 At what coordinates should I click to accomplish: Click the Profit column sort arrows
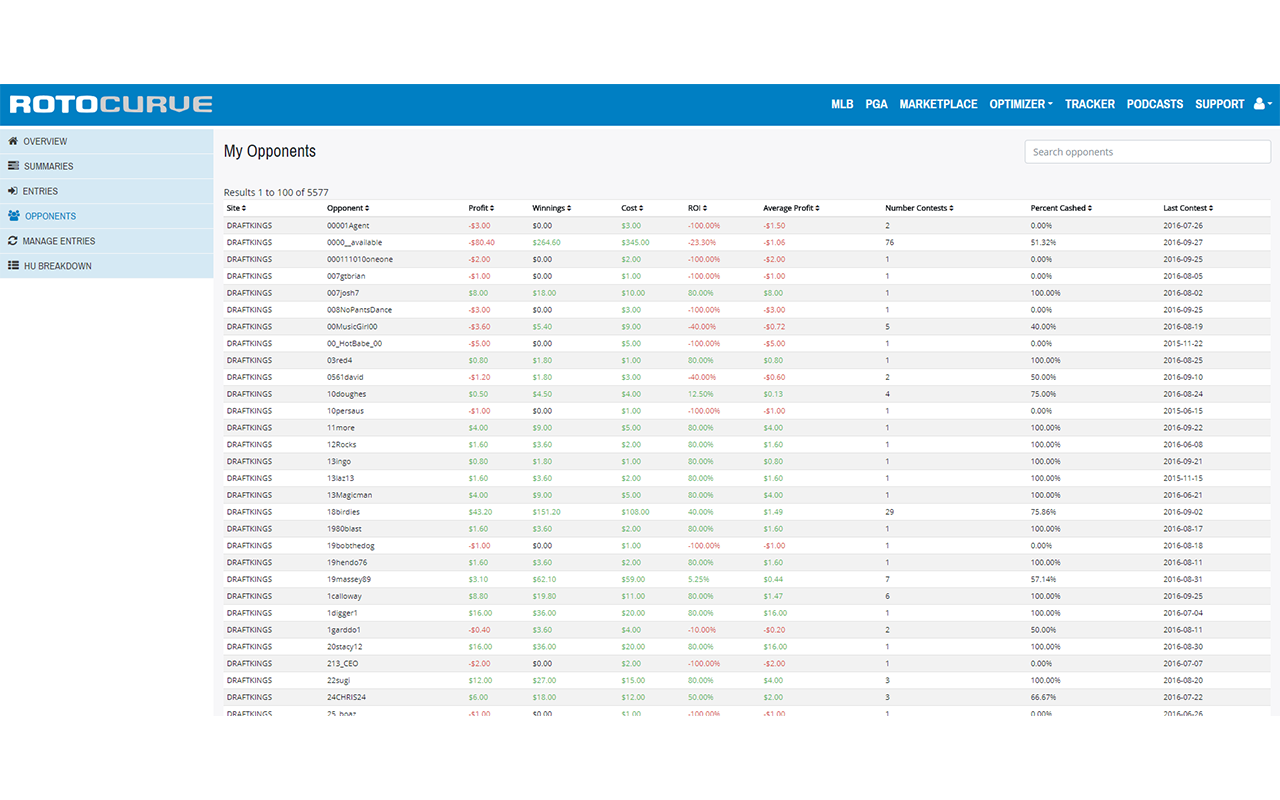[492, 208]
